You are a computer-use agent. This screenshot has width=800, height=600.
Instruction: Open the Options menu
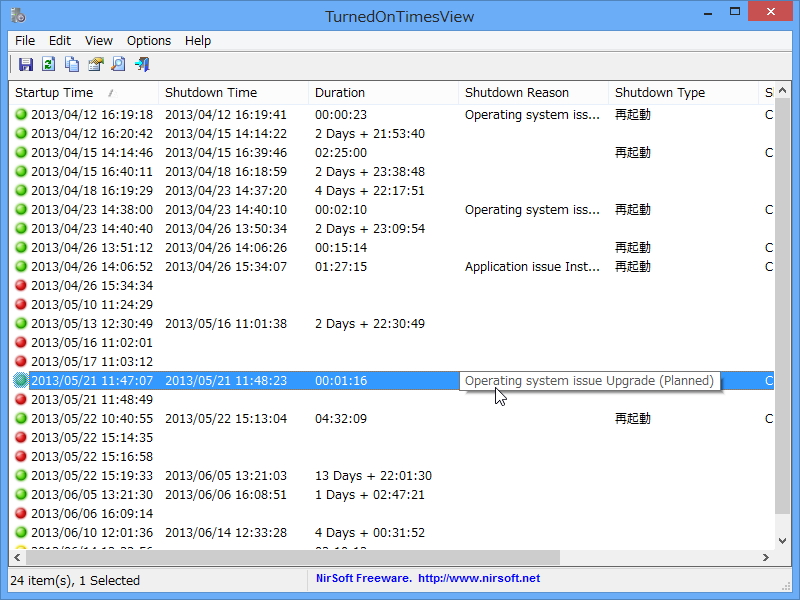[x=148, y=41]
